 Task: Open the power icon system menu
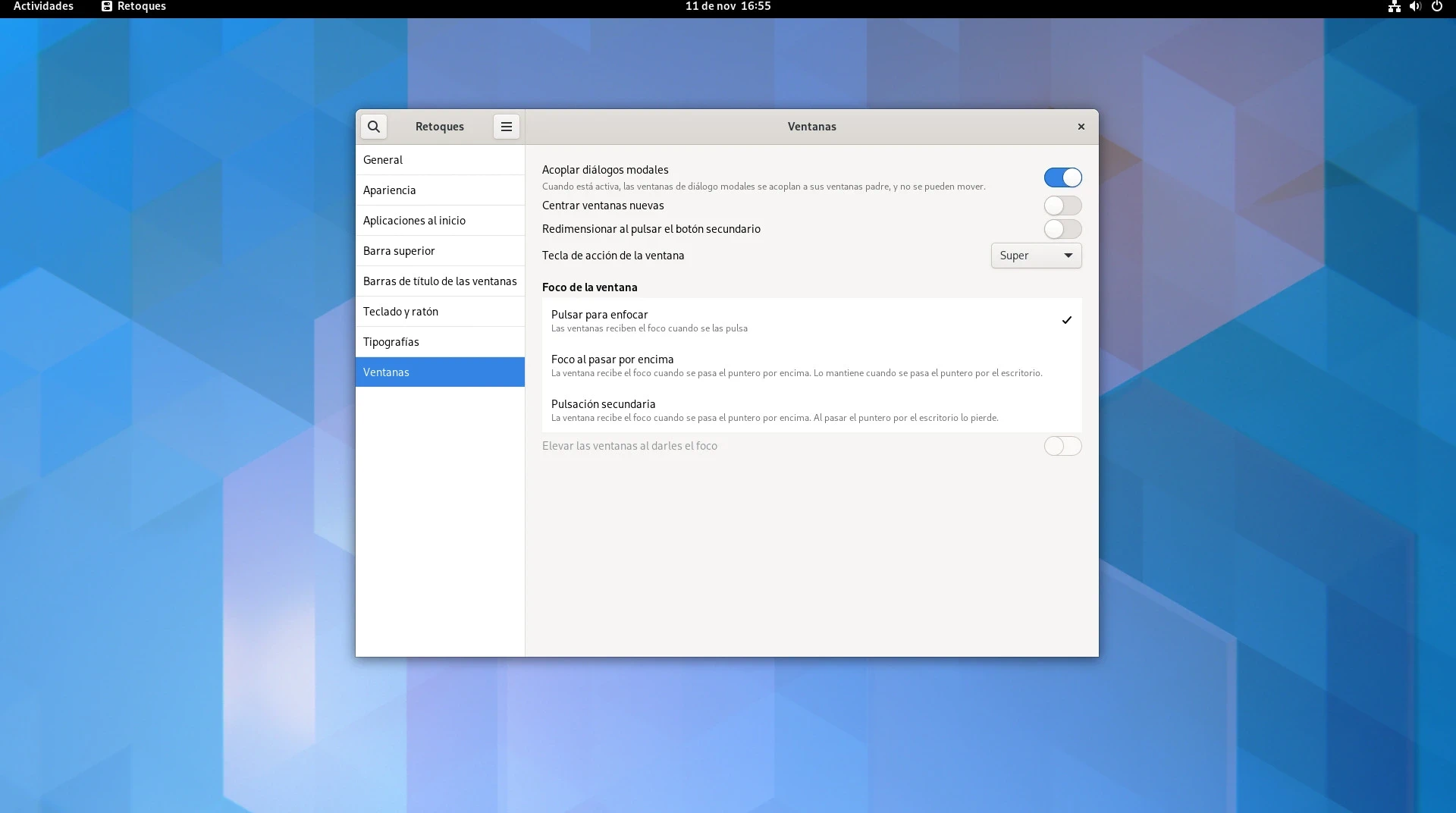pyautogui.click(x=1436, y=7)
